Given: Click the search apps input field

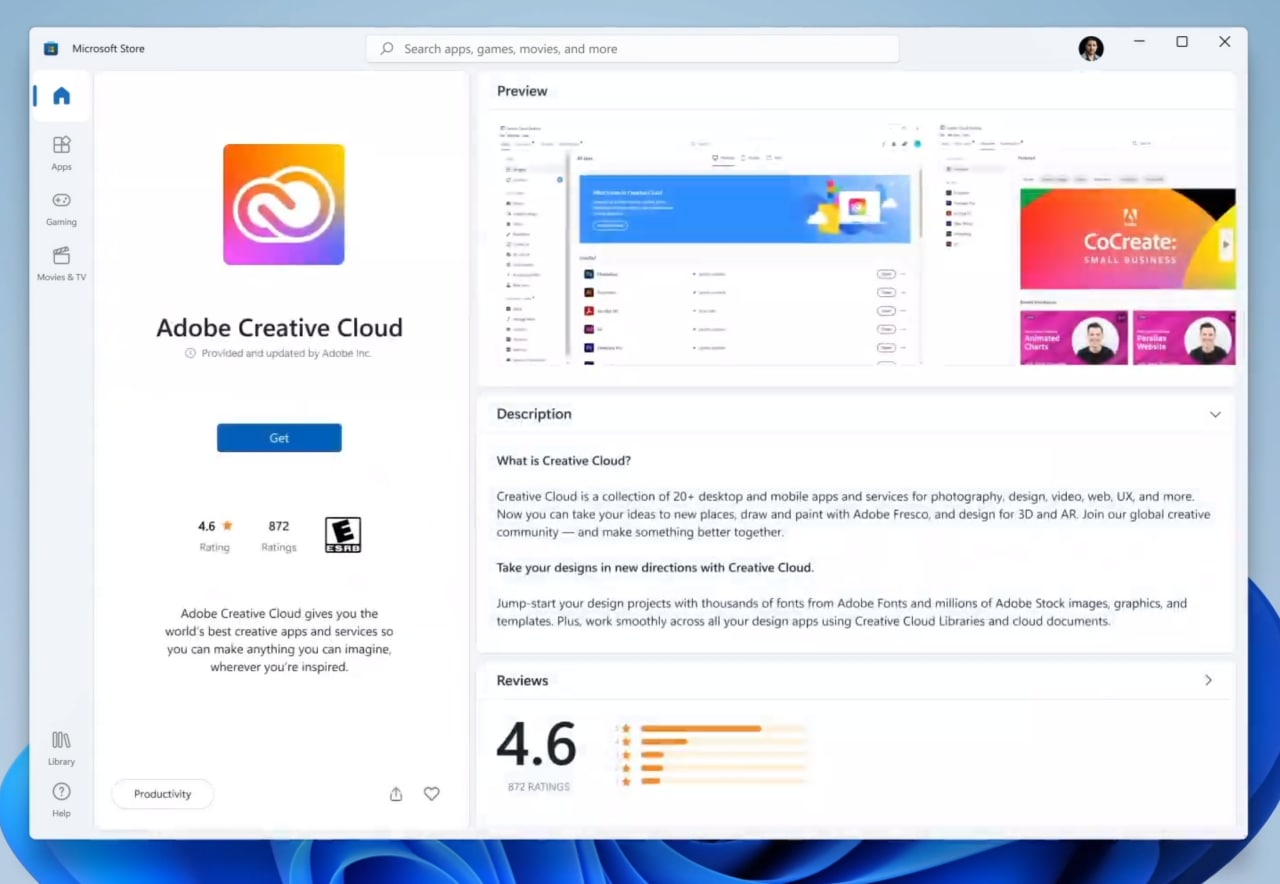Looking at the screenshot, I should pos(632,48).
